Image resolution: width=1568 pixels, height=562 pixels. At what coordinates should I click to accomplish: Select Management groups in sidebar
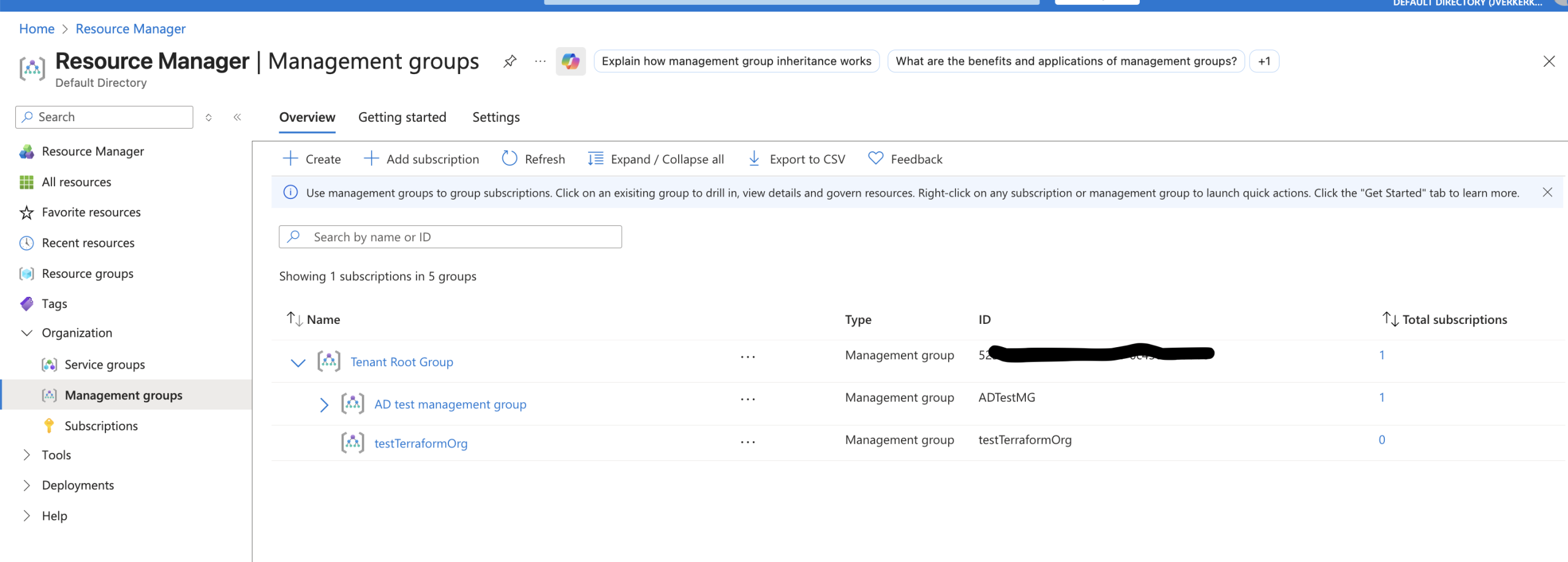click(x=124, y=395)
